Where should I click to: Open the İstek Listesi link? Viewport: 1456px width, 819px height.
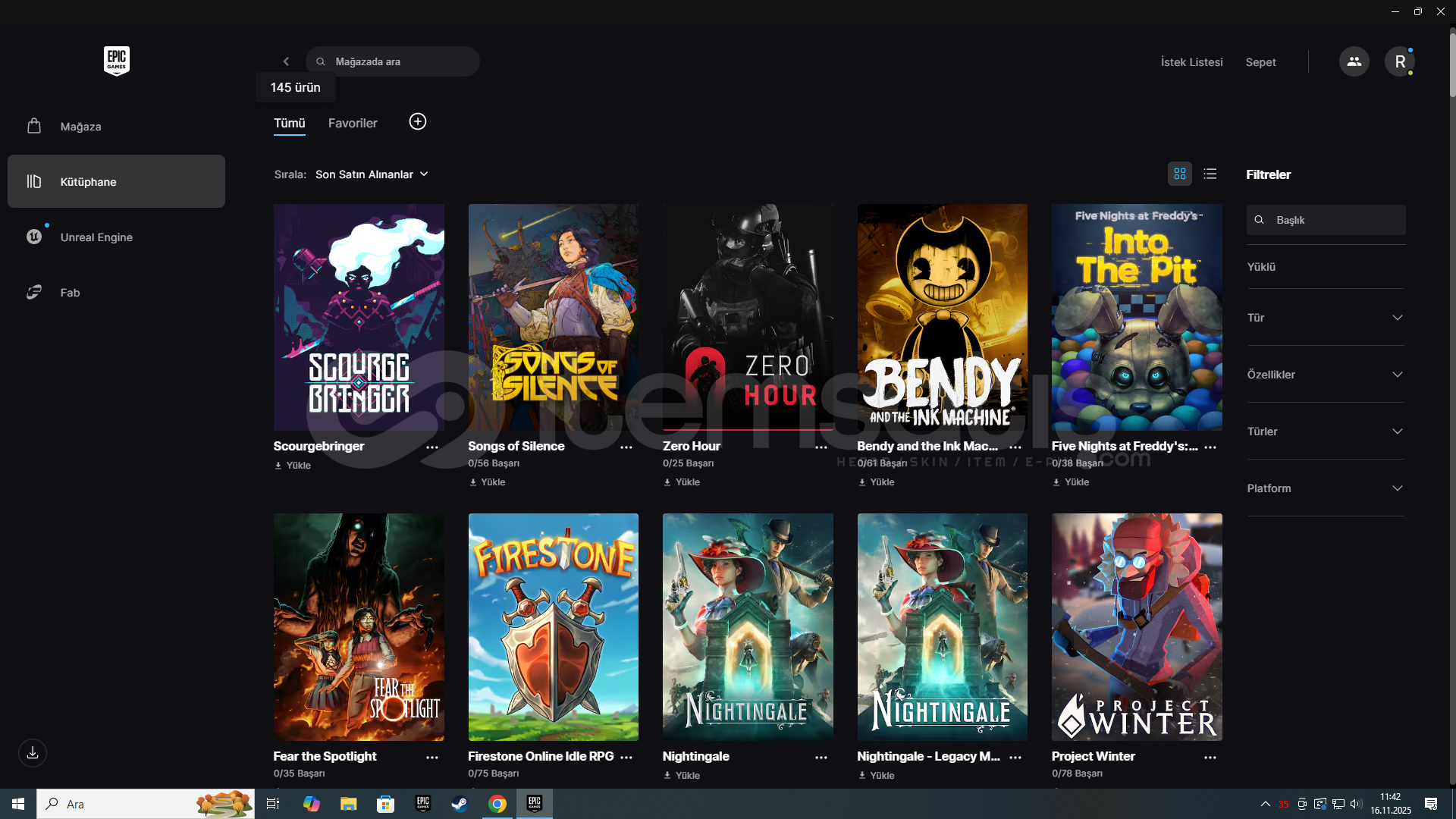[1191, 62]
